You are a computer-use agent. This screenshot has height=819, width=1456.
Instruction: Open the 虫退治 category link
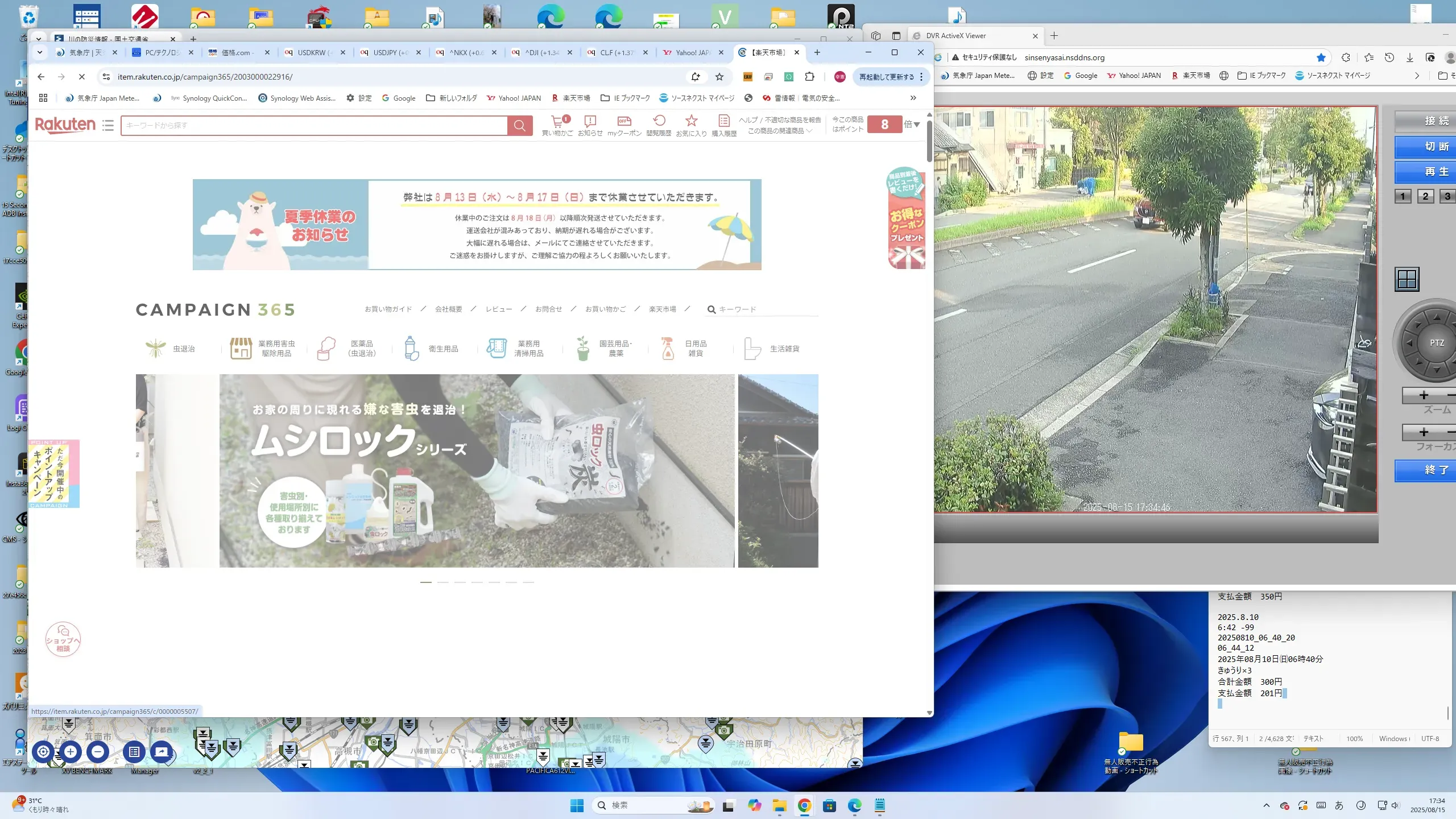tap(183, 349)
